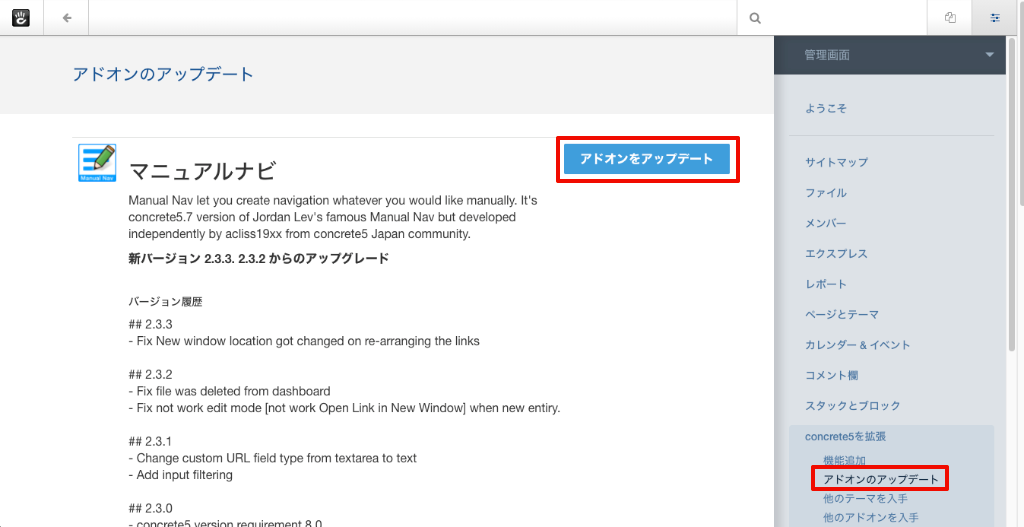The image size is (1024, 527).
Task: Go to サイトマップ in sidebar
Action: click(836, 162)
